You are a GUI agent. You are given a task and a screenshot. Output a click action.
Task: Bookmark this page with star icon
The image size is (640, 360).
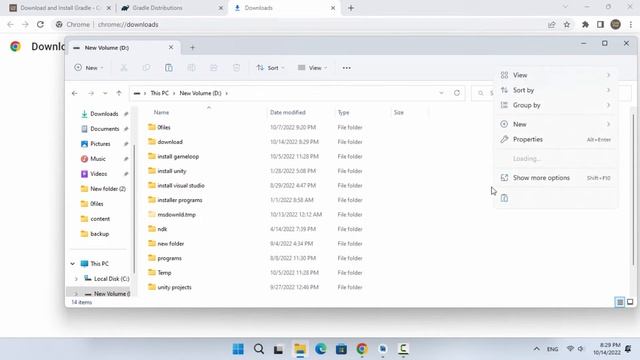pos(567,24)
